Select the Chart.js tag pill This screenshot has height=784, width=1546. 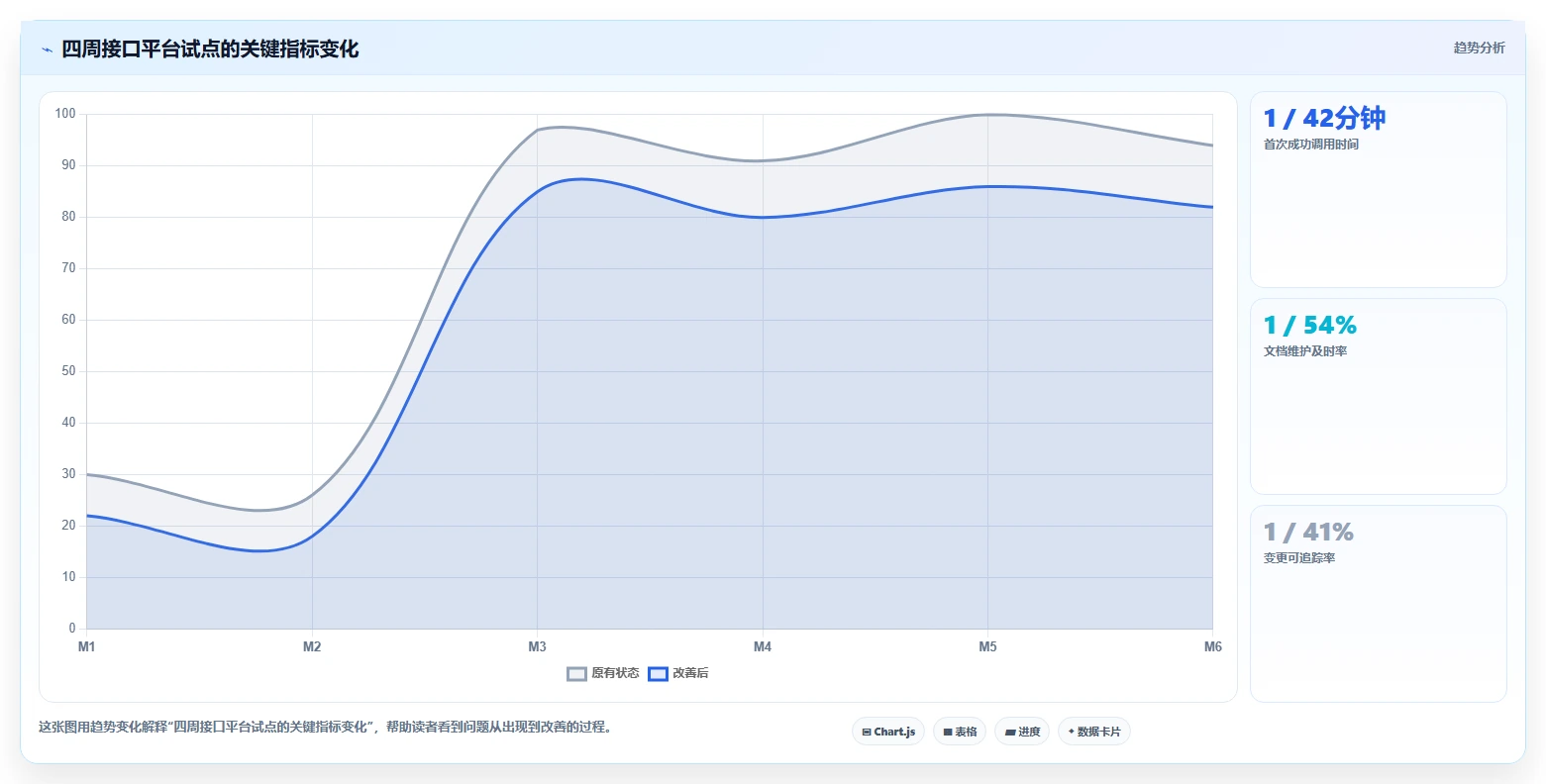pos(888,732)
